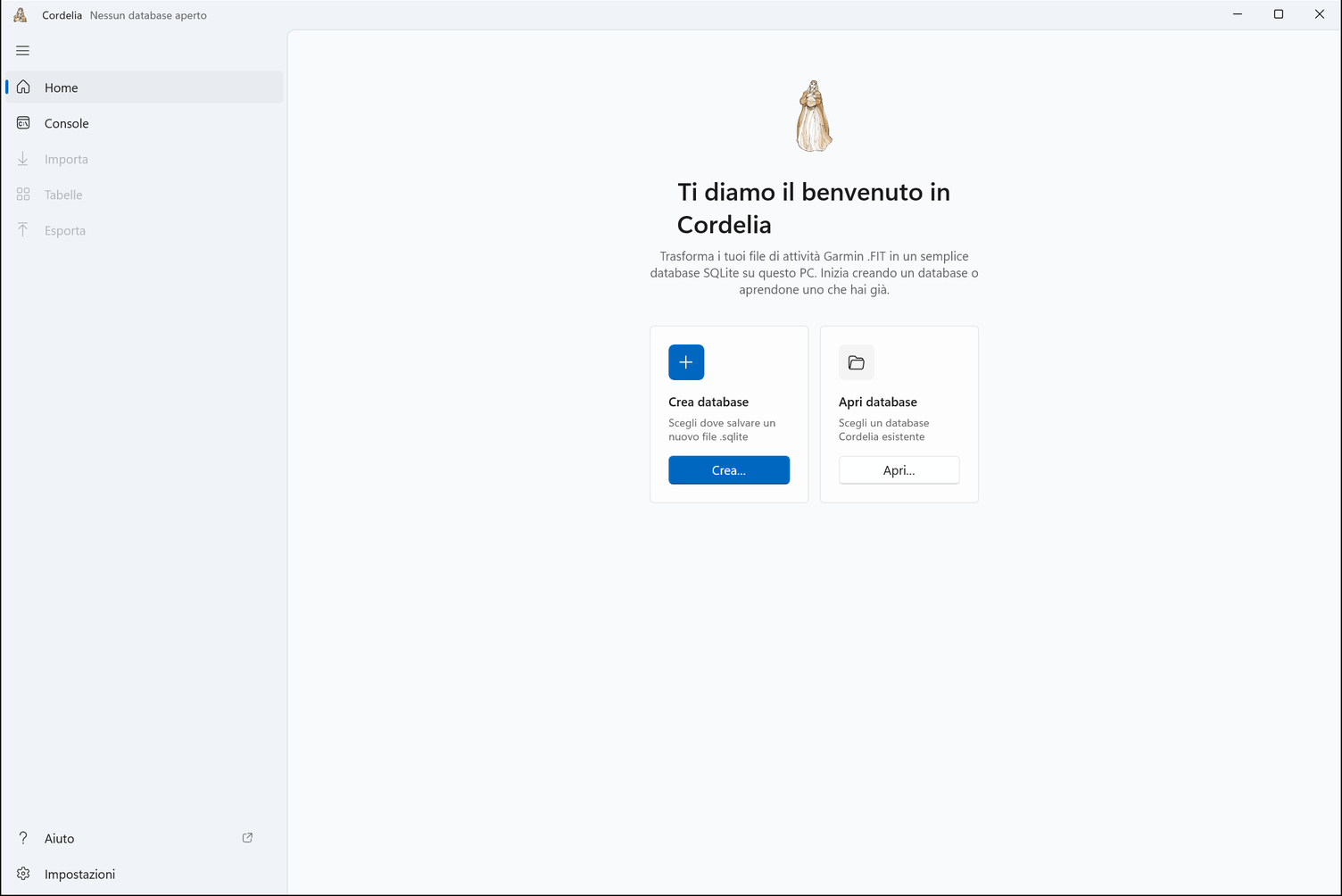This screenshot has height=896, width=1342.
Task: Open the Home navigation item
Action: [144, 87]
